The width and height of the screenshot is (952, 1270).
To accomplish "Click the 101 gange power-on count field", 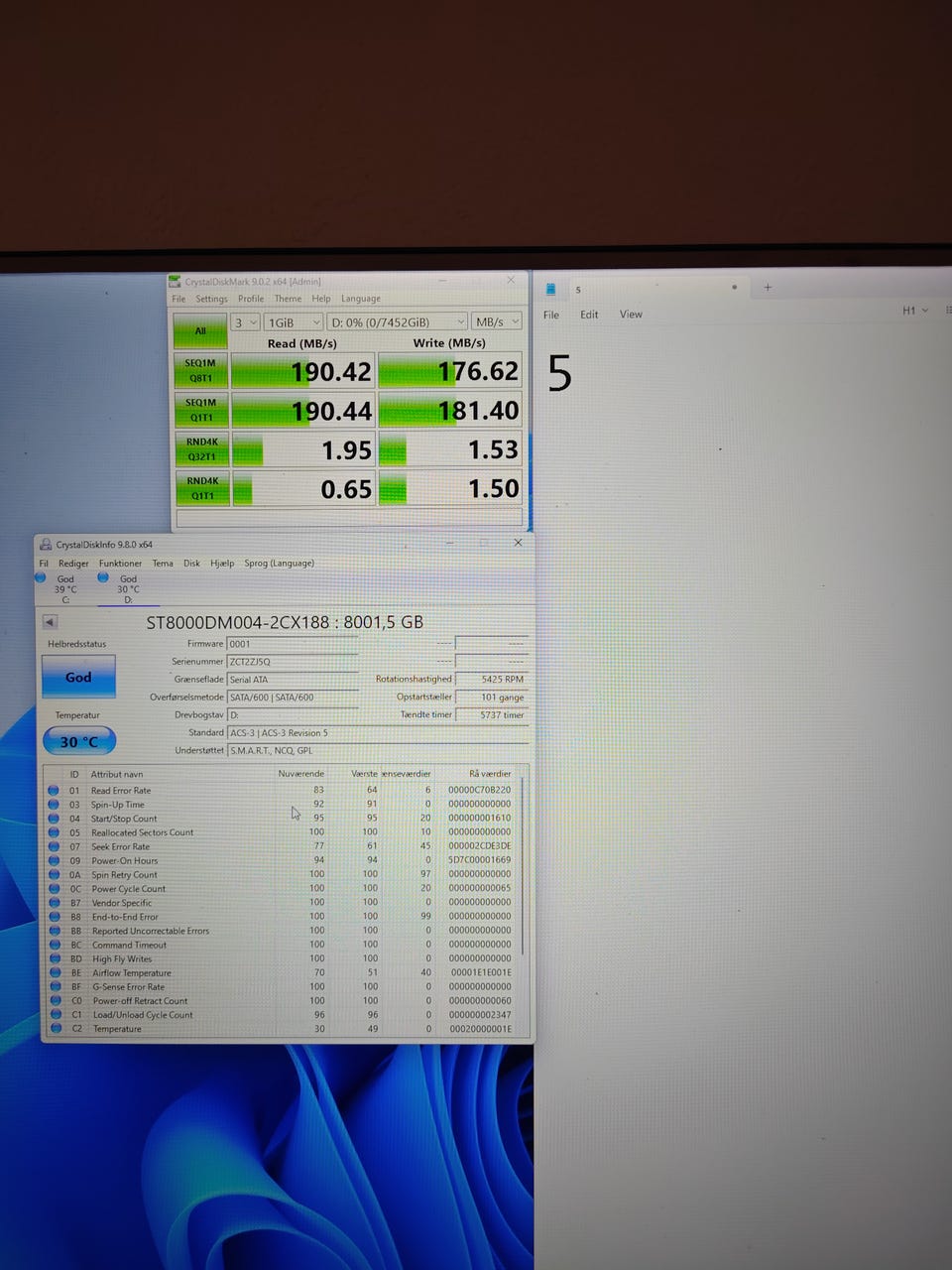I will [x=491, y=698].
